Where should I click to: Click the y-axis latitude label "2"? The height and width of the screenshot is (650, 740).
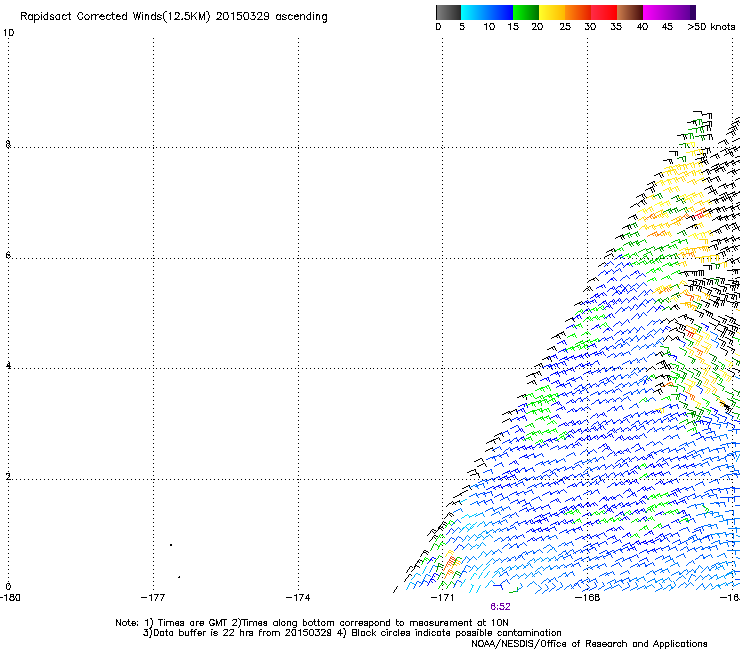[x=8, y=476]
